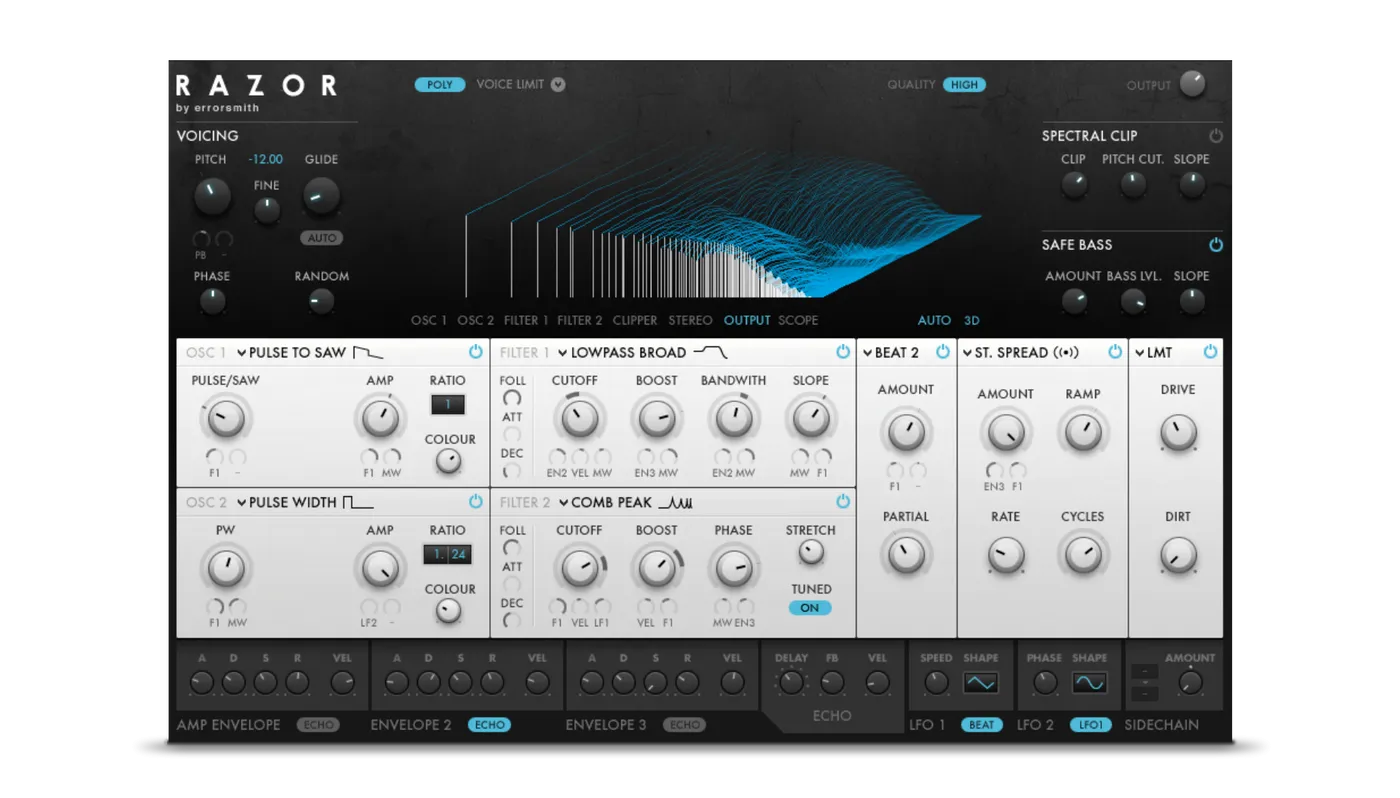Open the Voice Limit dropdown
The image size is (1400, 798).
(x=558, y=85)
